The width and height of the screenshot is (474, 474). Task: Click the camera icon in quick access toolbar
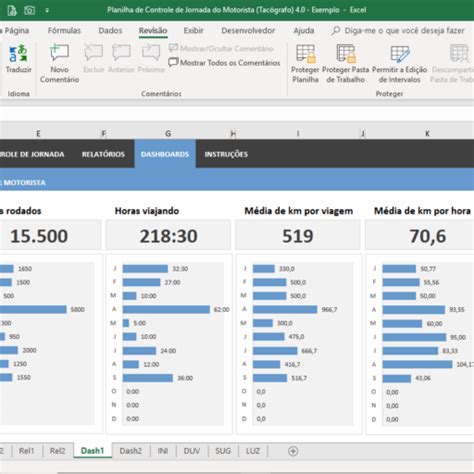(29, 10)
